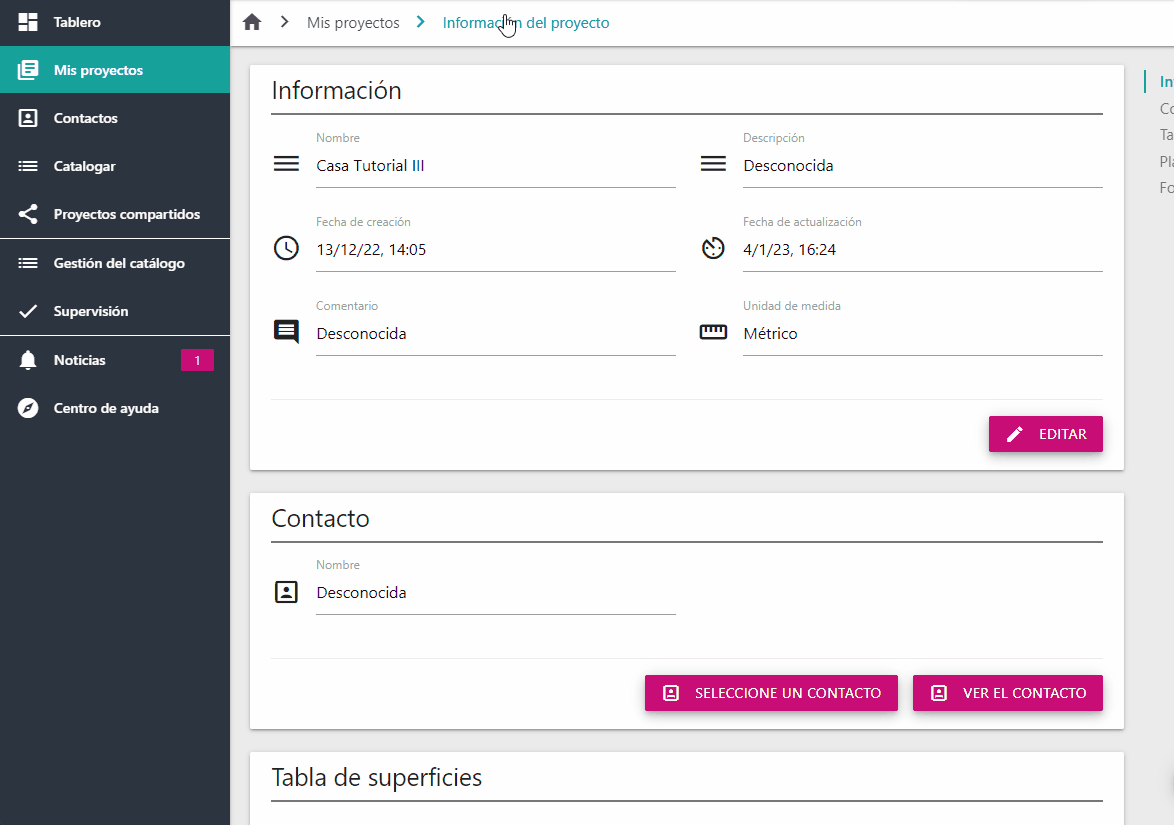Click the Tablero dashboard grid icon

[x=28, y=22]
